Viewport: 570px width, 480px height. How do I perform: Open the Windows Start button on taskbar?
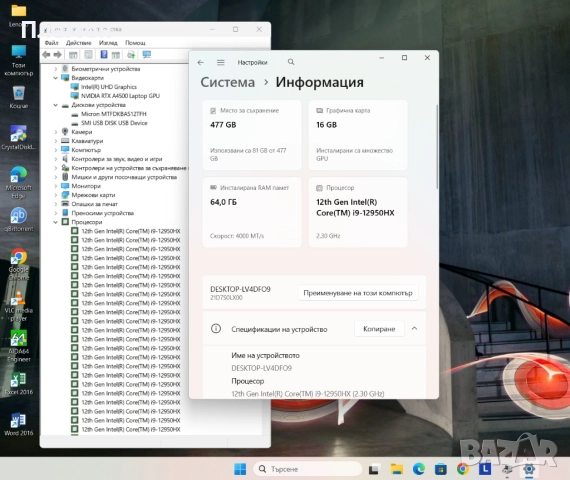(240, 469)
